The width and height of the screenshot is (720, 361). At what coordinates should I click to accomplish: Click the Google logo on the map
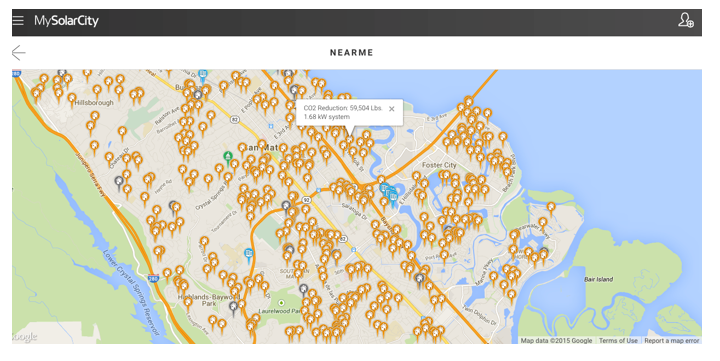point(25,337)
